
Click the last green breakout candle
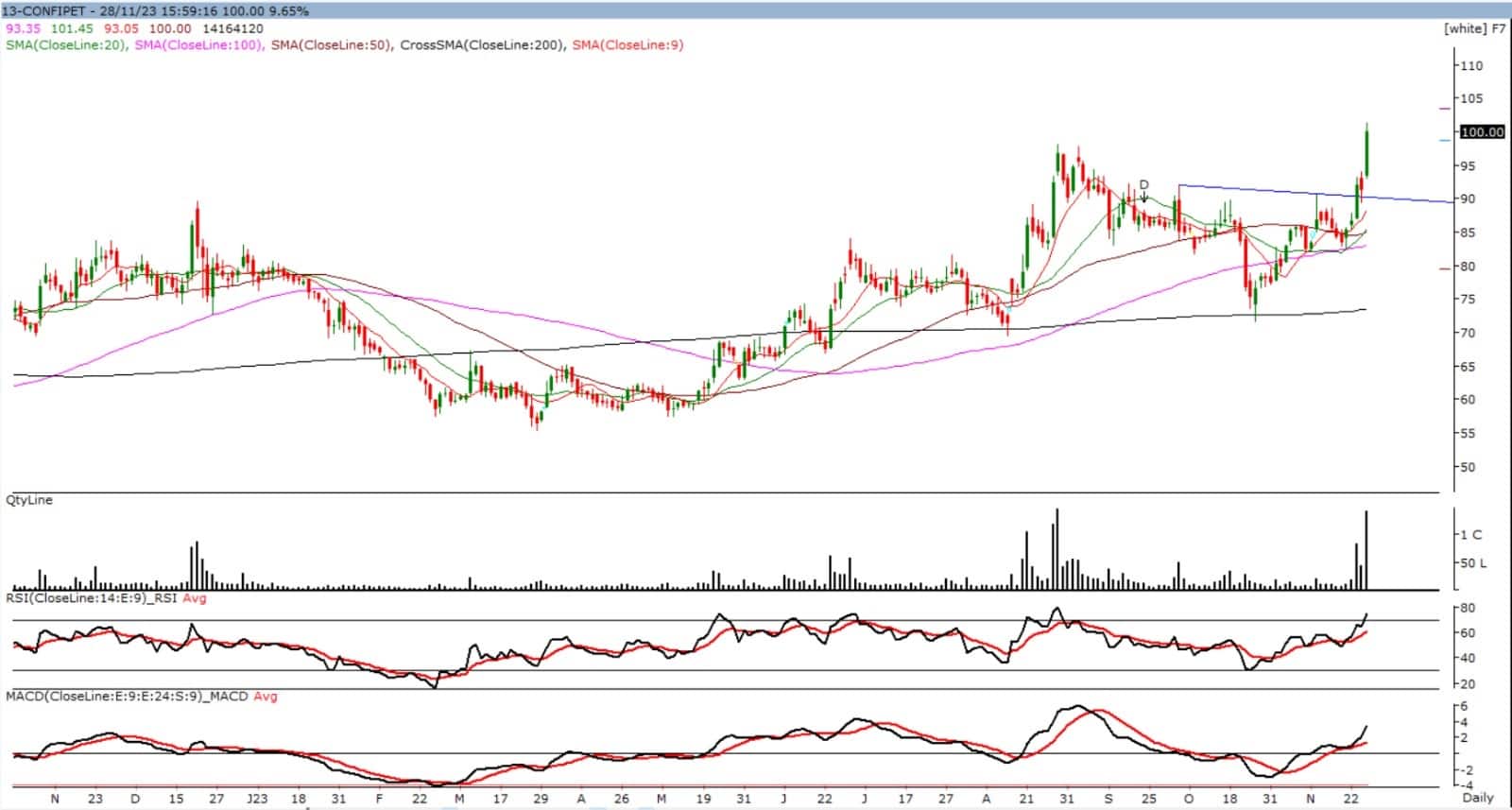coord(1366,149)
